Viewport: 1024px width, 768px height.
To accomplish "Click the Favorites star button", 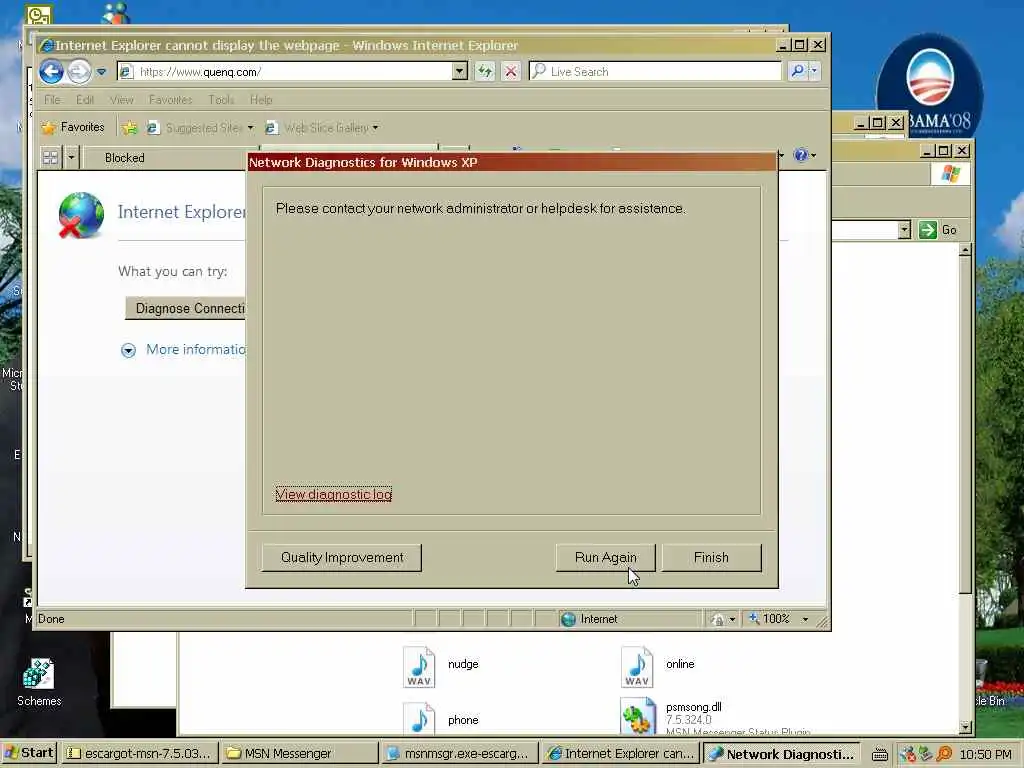I will 73,127.
